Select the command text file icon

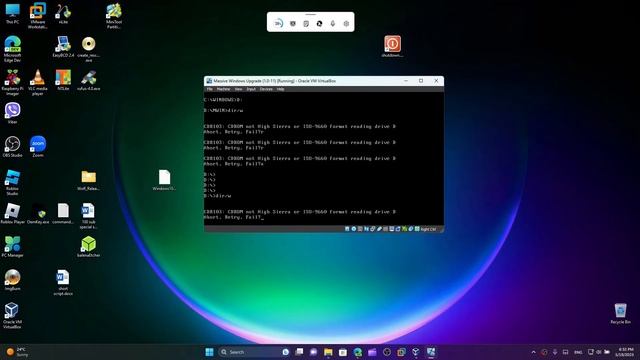pos(63,214)
